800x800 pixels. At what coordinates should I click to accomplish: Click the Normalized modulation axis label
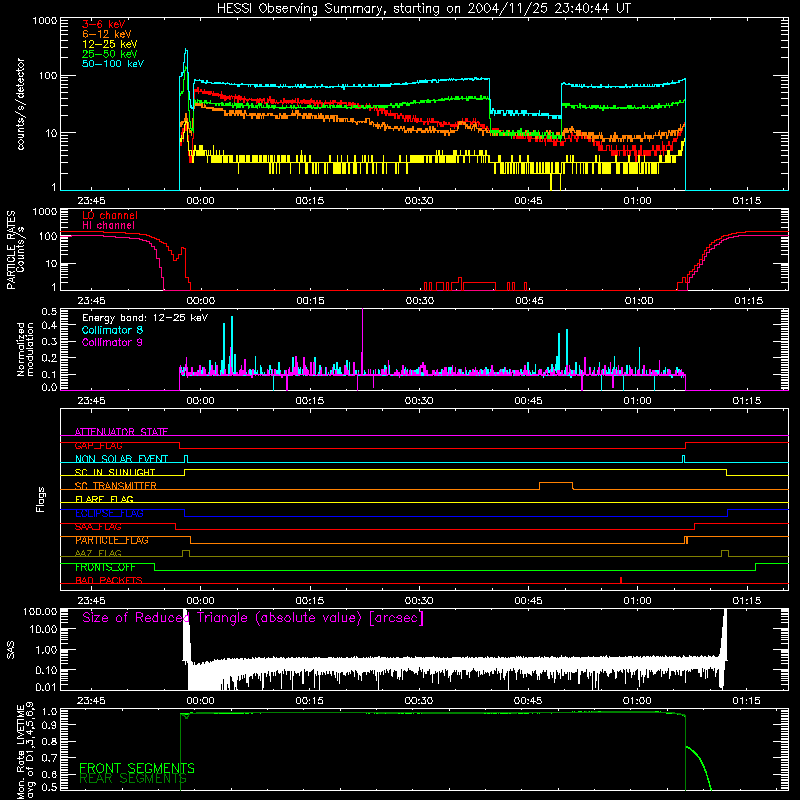click(25, 349)
